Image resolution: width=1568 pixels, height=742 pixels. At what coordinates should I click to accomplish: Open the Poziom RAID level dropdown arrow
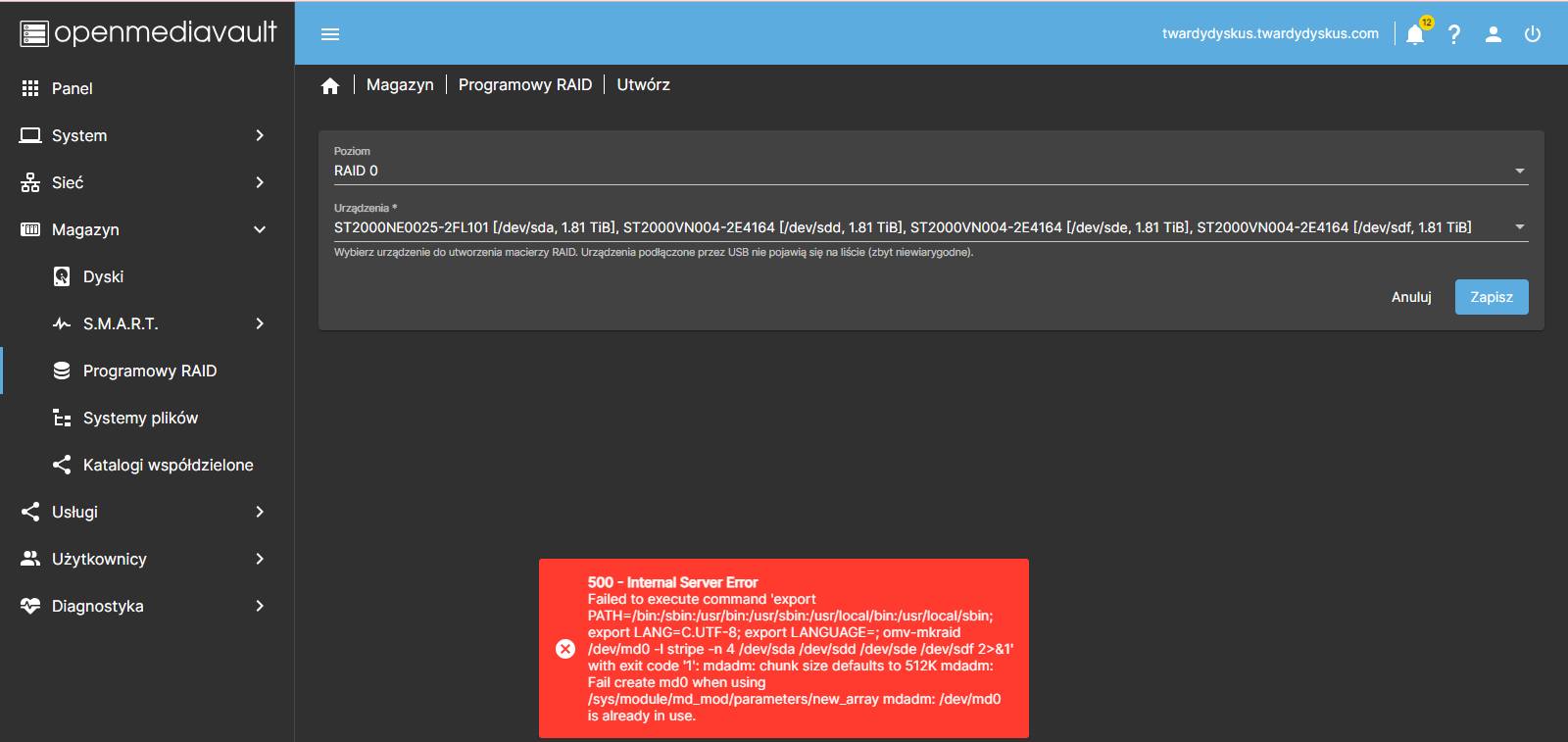[x=1520, y=171]
